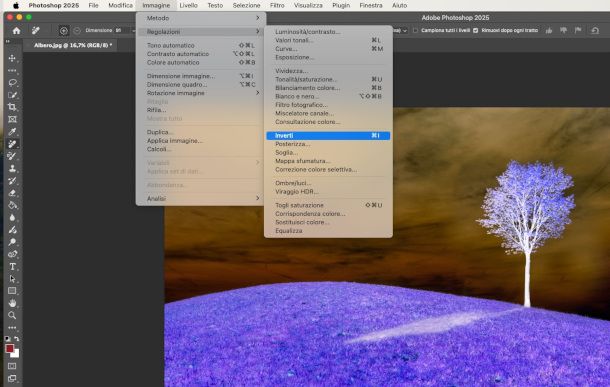610x387 pixels.
Task: Select the Hand tool
Action: click(x=12, y=303)
